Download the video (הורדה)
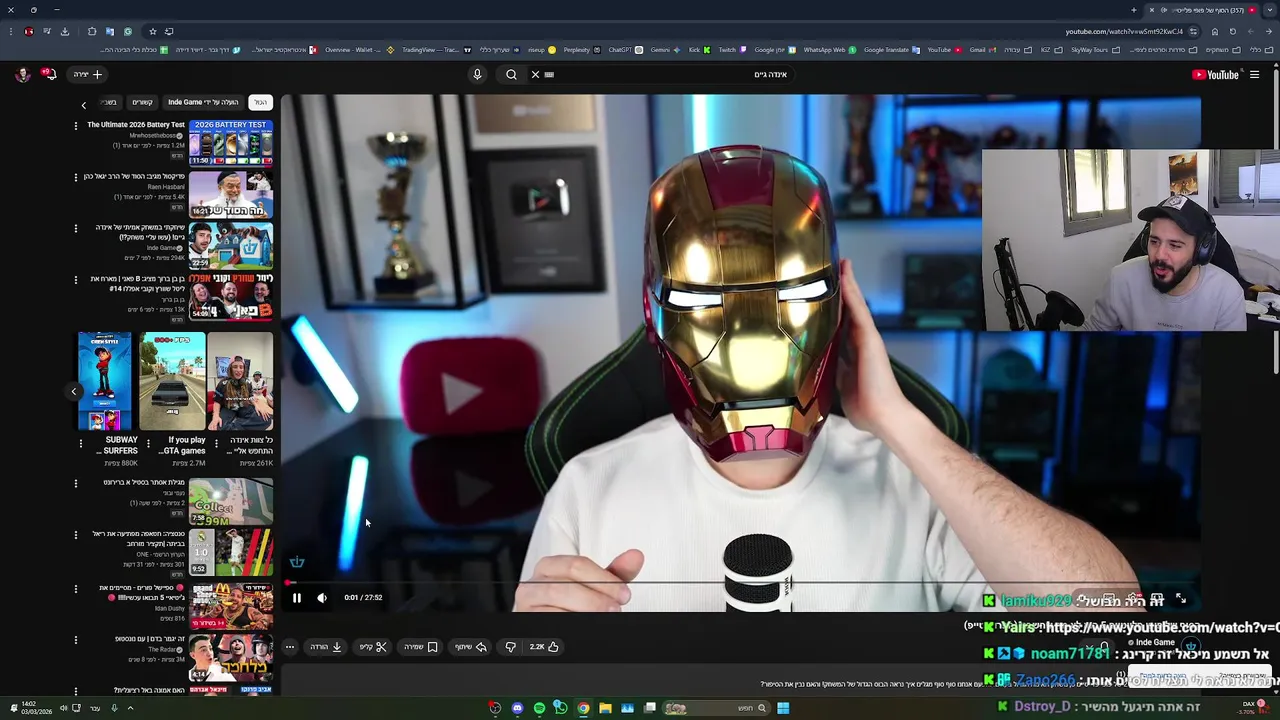The image size is (1280, 720). [x=326, y=647]
